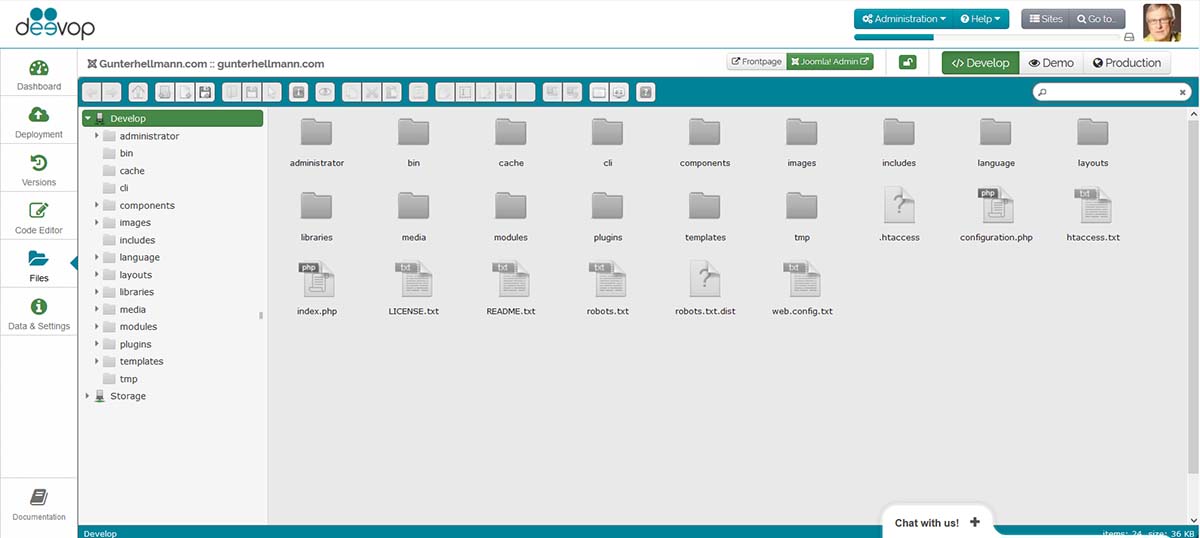
Task: Switch to the Demo environment tab
Action: click(1051, 63)
